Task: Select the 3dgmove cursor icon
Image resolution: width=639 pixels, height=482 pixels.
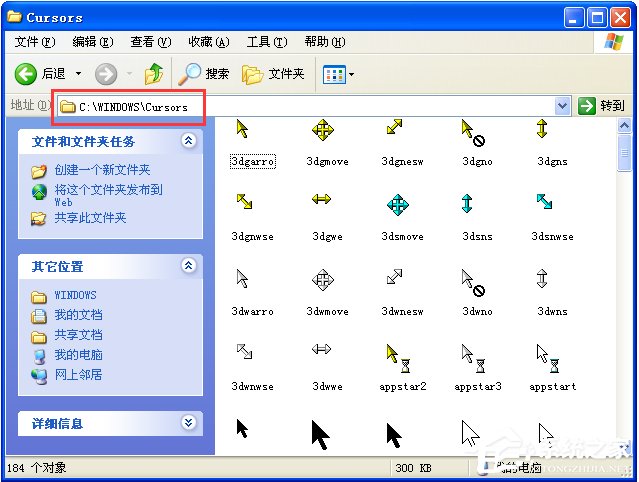Action: click(323, 130)
